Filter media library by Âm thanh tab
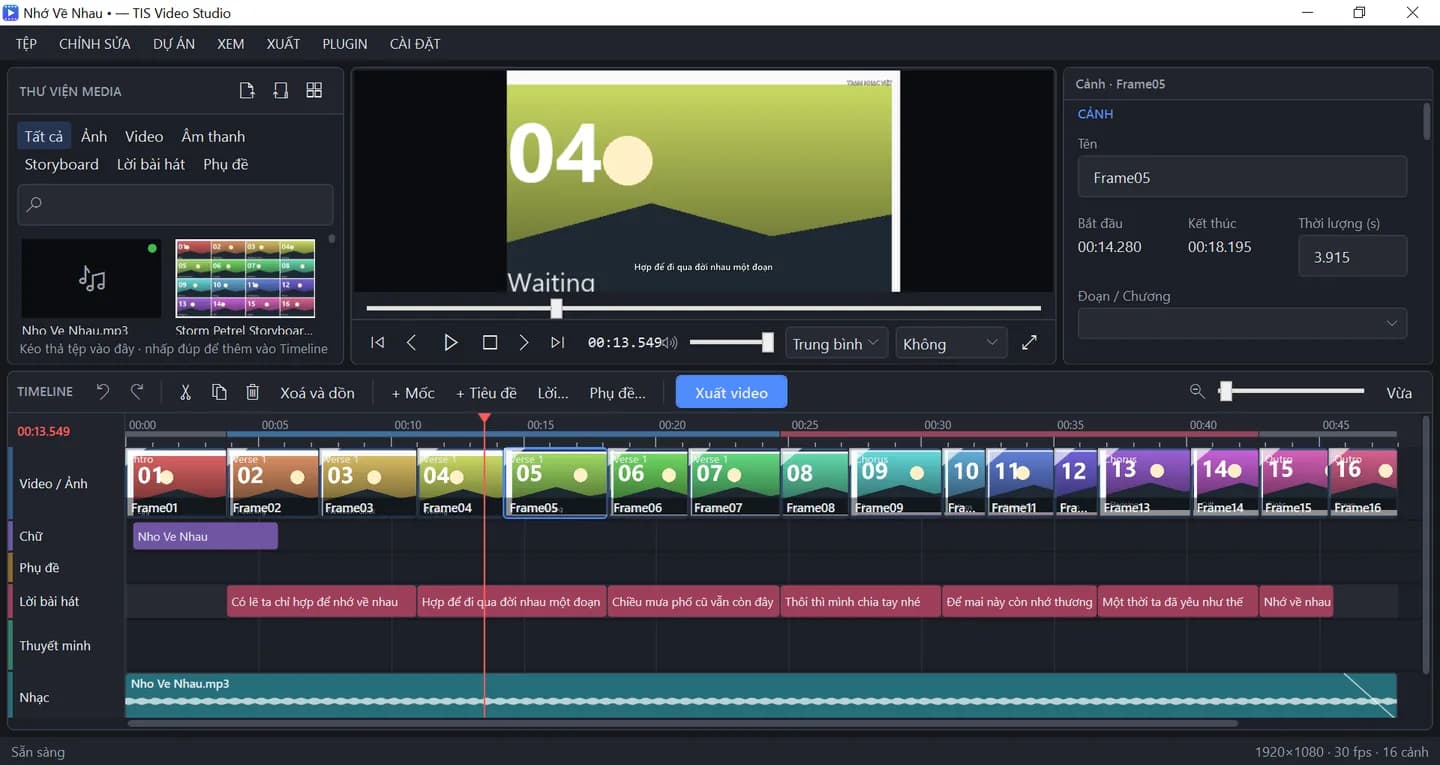Viewport: 1440px width, 765px height. click(x=213, y=136)
